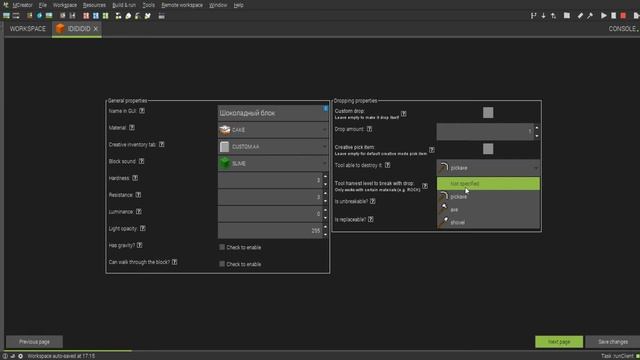640x360 pixels.
Task: Show help for Has gravity
Action: tap(140, 245)
